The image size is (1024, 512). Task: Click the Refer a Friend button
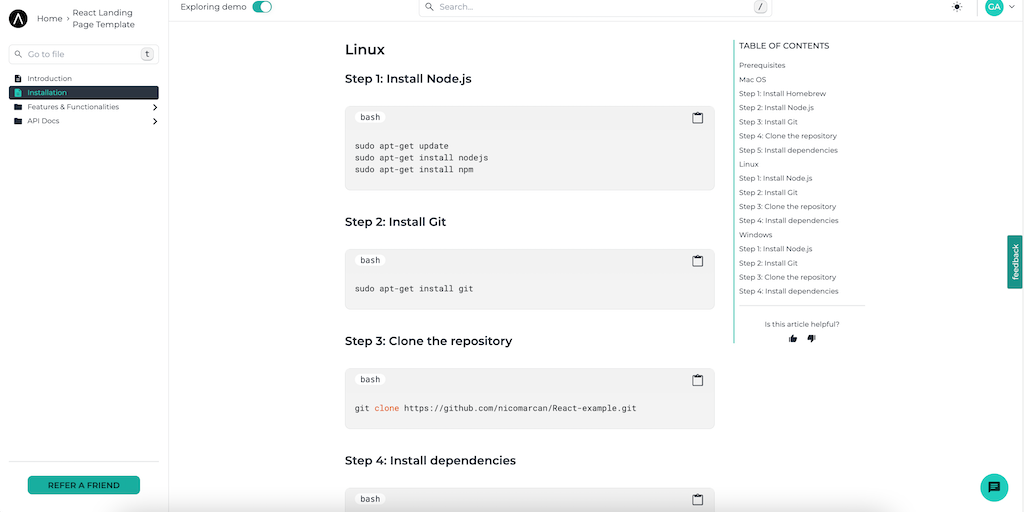pos(84,485)
